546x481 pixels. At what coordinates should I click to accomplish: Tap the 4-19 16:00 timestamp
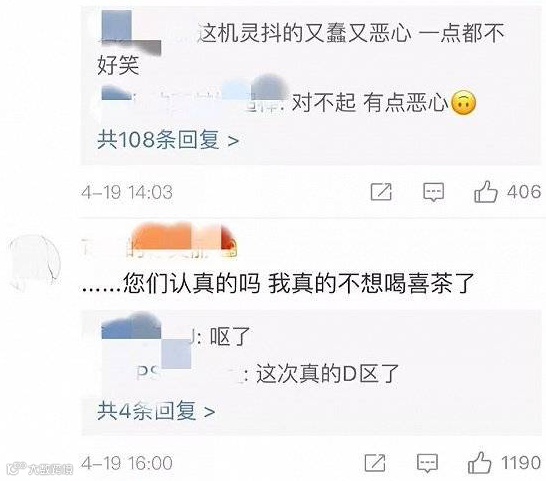127,463
